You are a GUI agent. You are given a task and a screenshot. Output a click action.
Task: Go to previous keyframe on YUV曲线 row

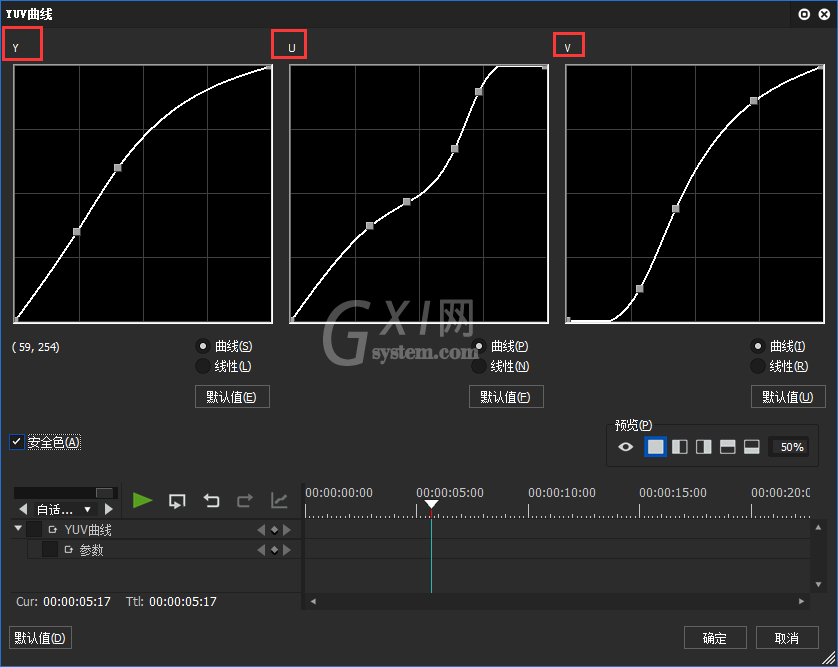pyautogui.click(x=261, y=530)
